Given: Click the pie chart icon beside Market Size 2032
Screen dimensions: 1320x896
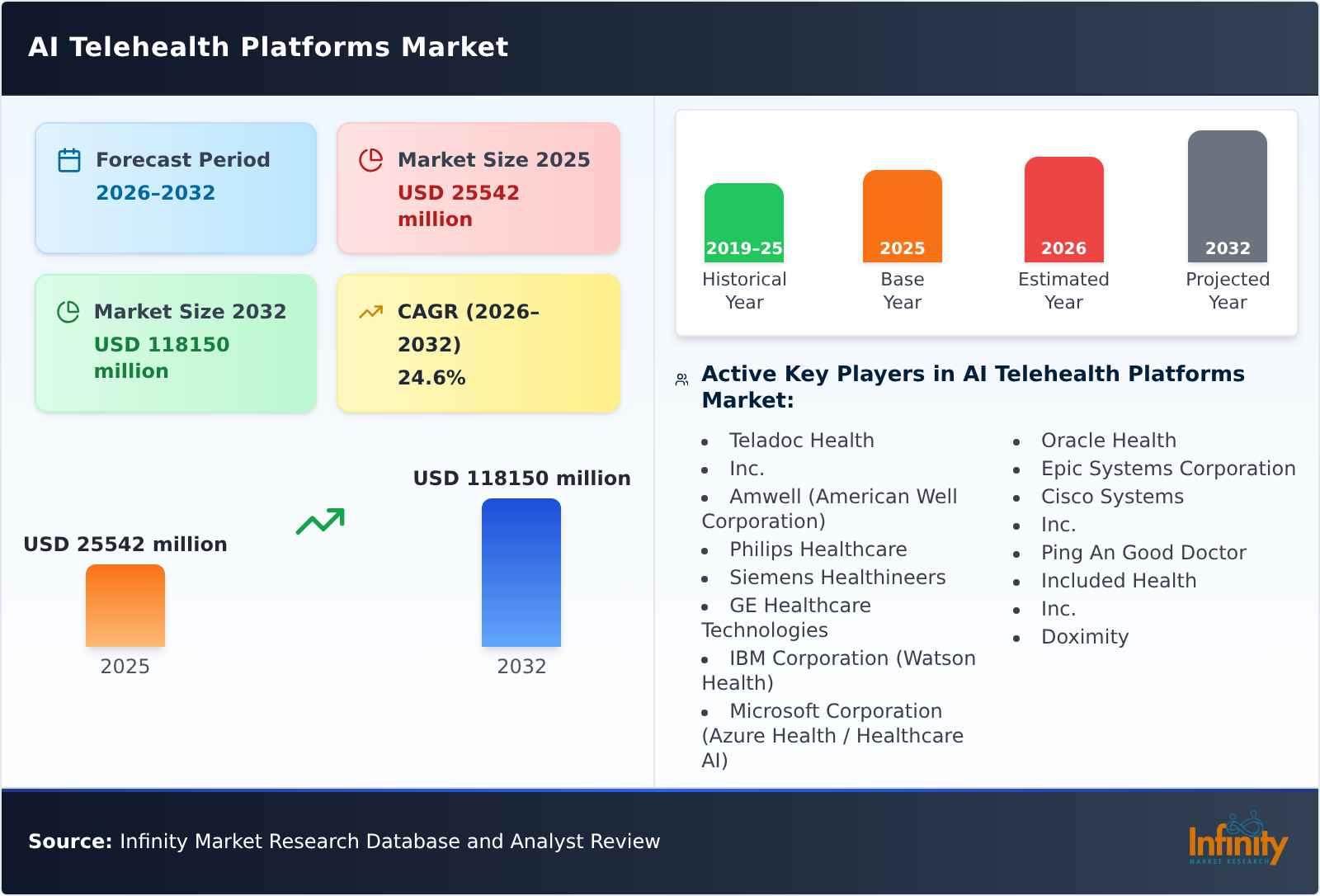Looking at the screenshot, I should coord(68,312).
